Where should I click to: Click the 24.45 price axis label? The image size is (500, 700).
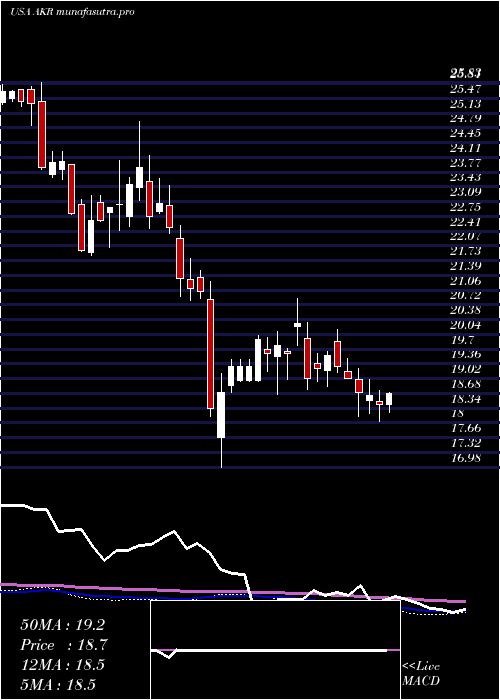pyautogui.click(x=465, y=133)
